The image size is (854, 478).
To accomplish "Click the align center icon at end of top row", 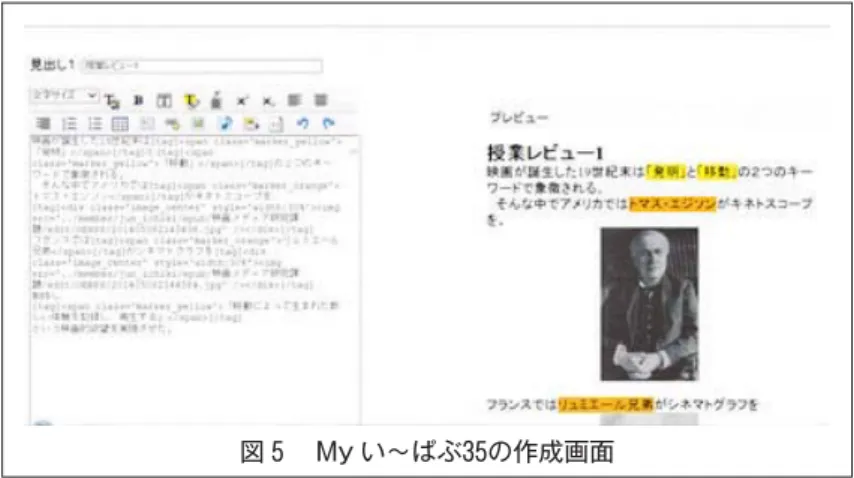I will [321, 100].
